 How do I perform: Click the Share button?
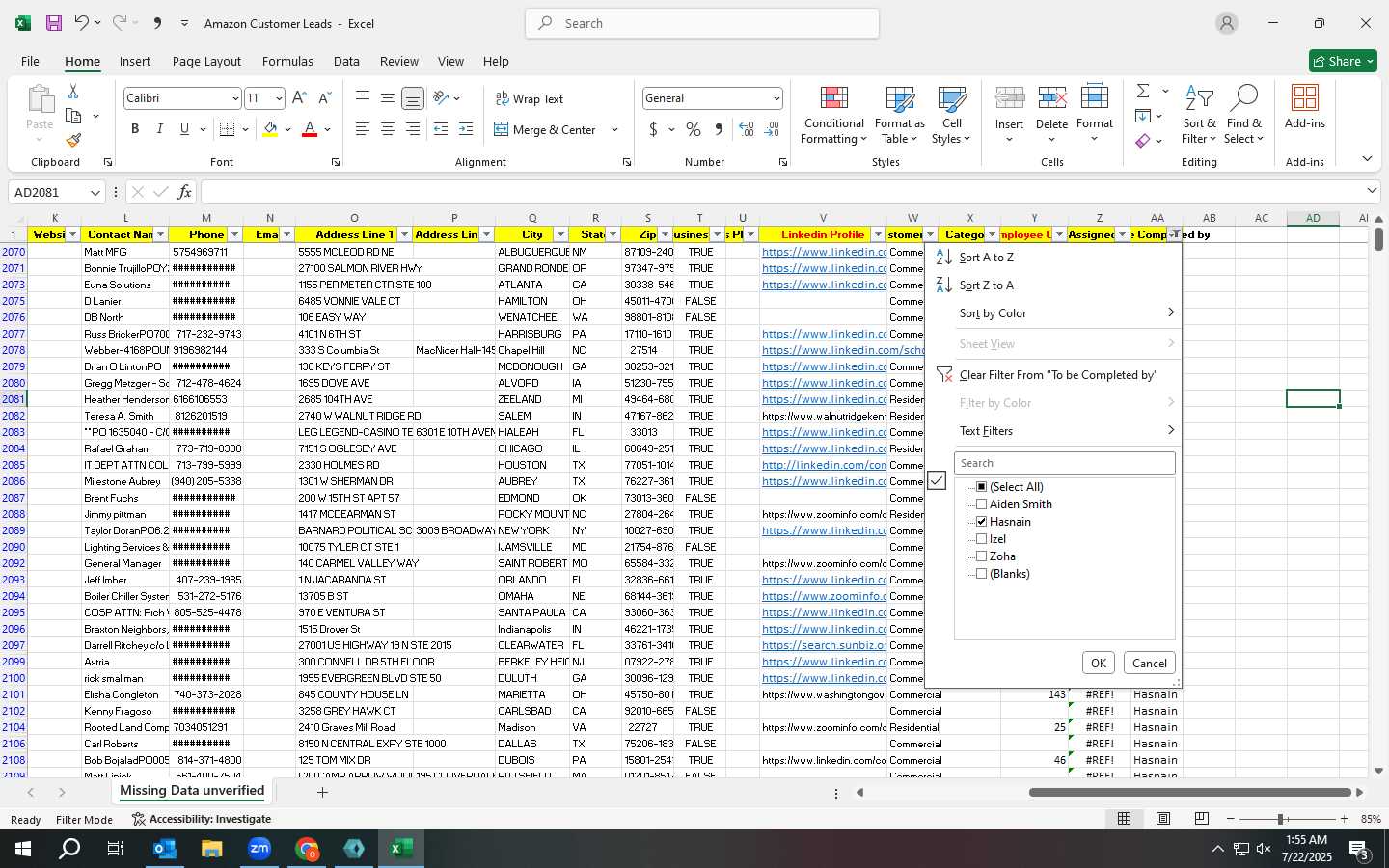[1343, 61]
